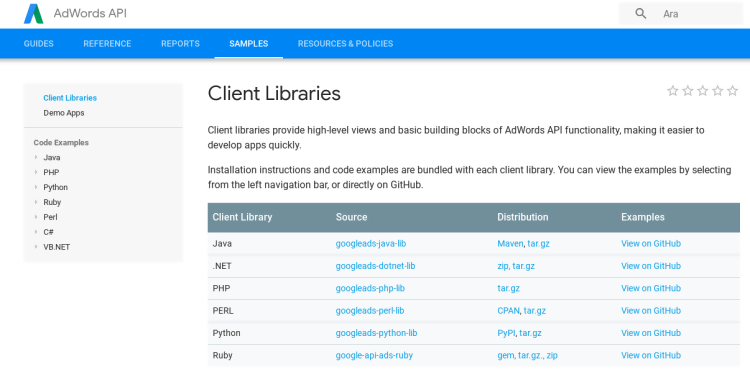
Task: Open the googleads-java-lib source link
Action: pyautogui.click(x=371, y=244)
